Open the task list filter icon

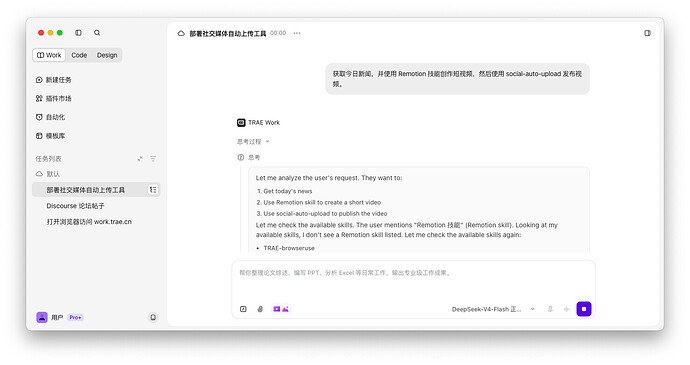pyautogui.click(x=153, y=159)
